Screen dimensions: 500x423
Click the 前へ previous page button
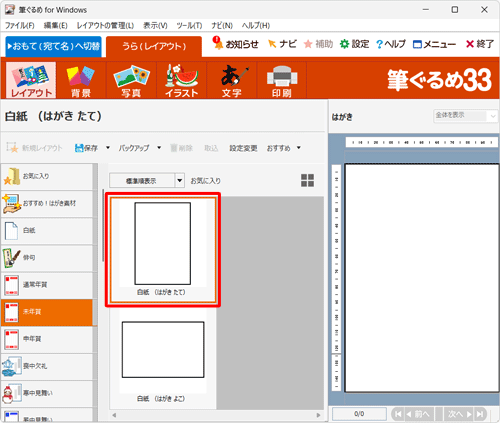coord(419,414)
